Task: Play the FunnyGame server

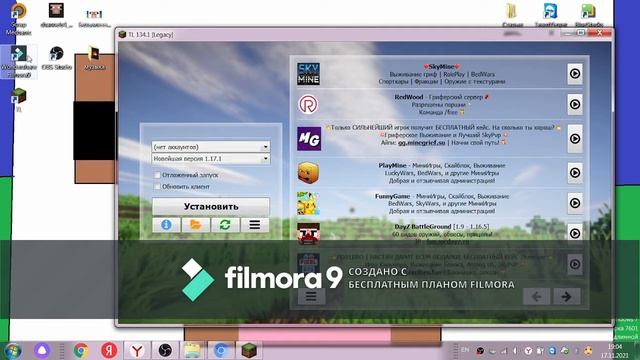Action: 575,203
